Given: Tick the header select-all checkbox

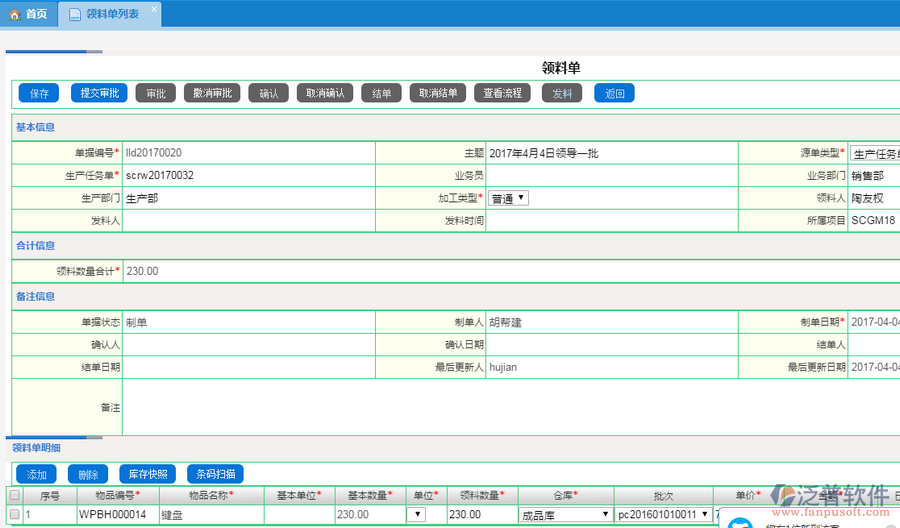Looking at the screenshot, I should click(14, 495).
